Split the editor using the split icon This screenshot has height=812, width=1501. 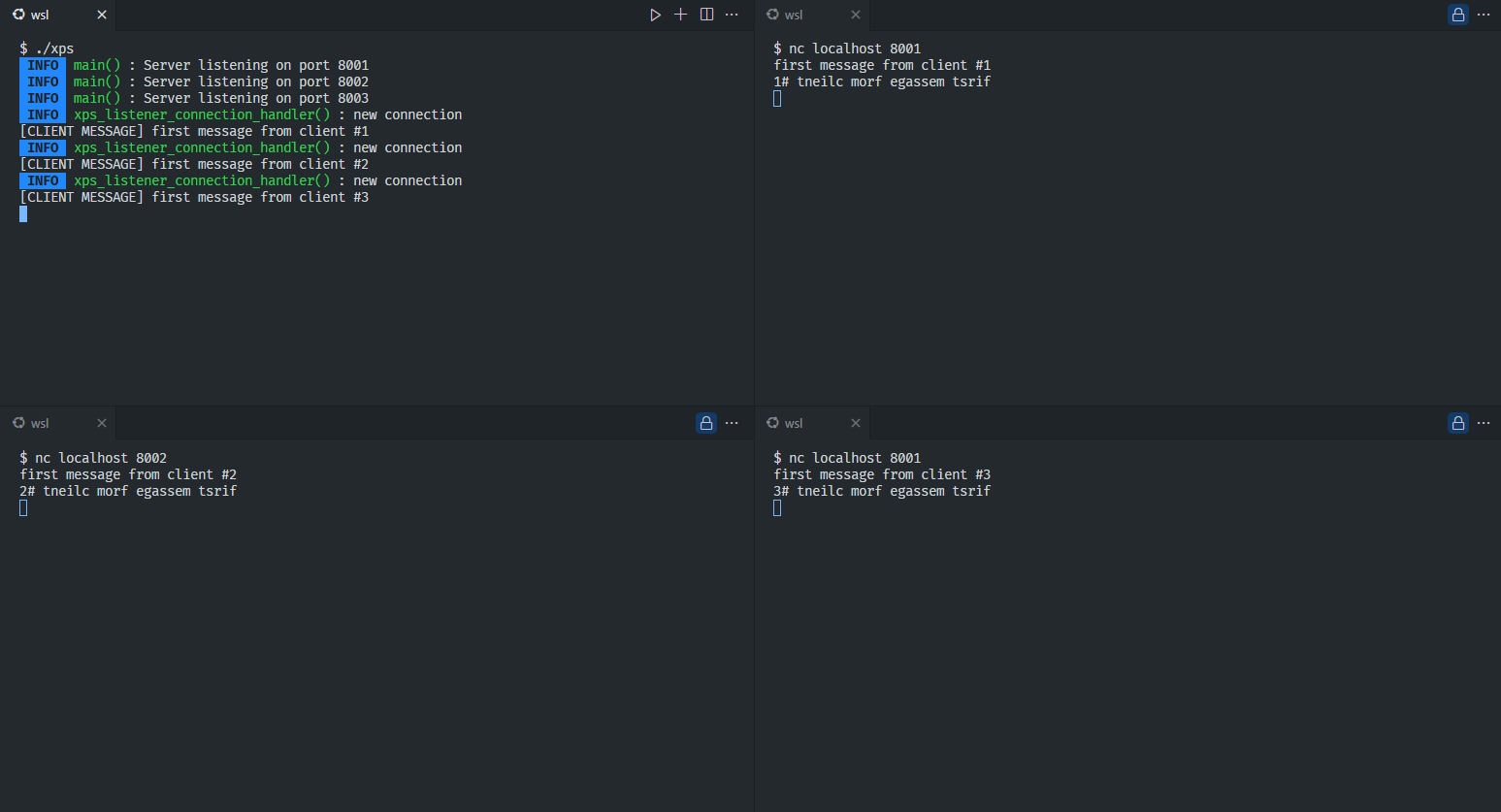click(706, 15)
